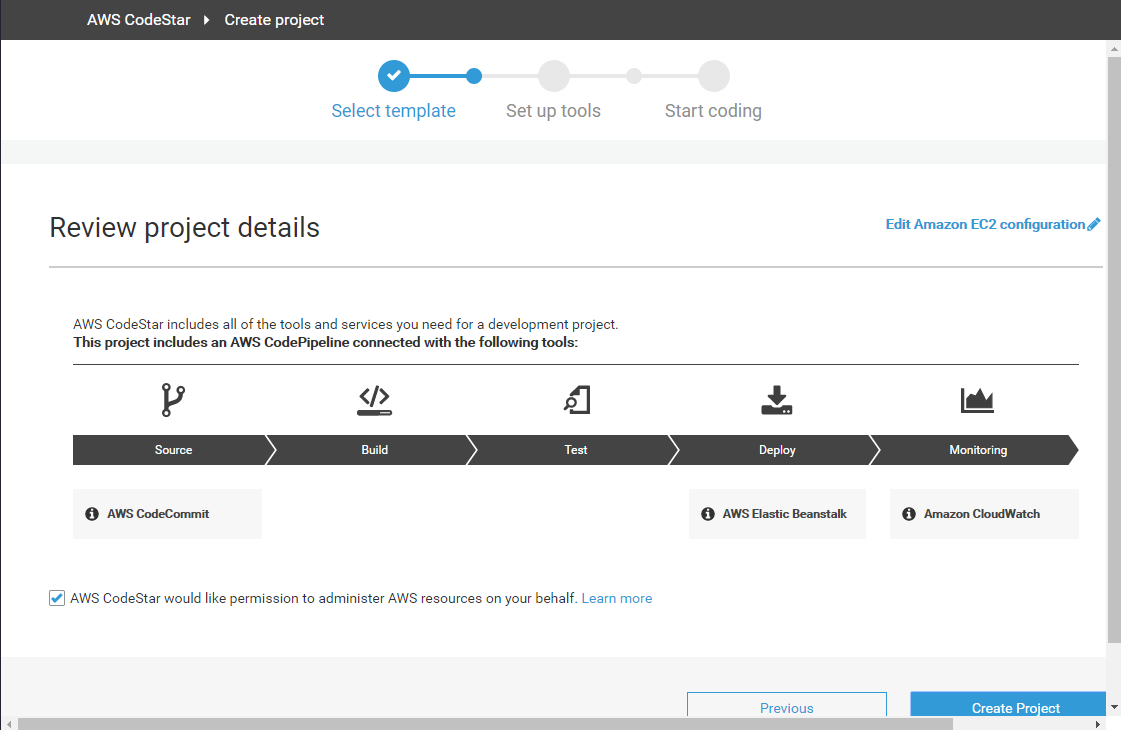Click info icon beside AWS CodeCommit
Image resolution: width=1121 pixels, height=730 pixels.
point(92,514)
